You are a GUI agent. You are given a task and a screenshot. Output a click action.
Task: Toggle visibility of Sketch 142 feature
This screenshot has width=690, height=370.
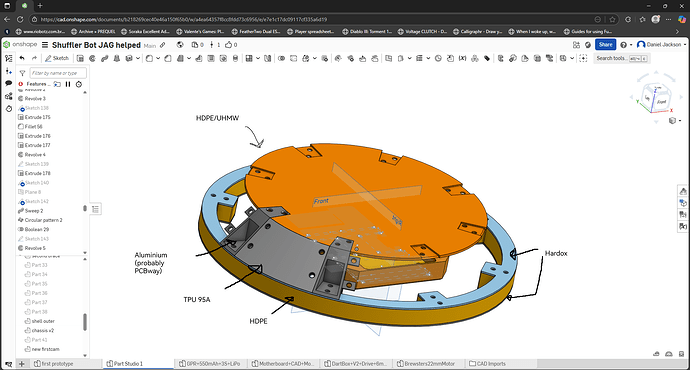21,201
